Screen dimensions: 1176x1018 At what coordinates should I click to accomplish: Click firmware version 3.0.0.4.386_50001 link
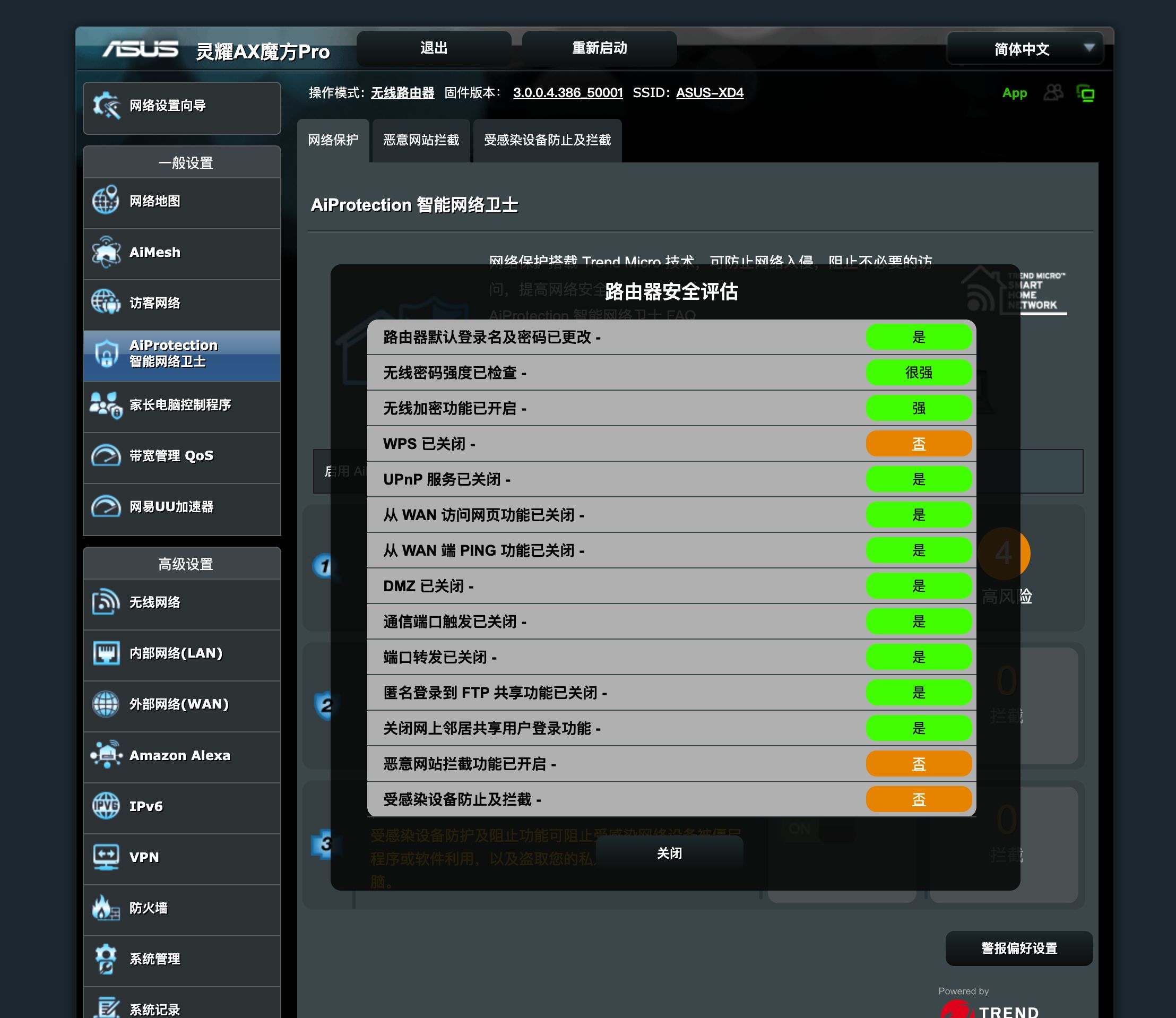(568, 92)
